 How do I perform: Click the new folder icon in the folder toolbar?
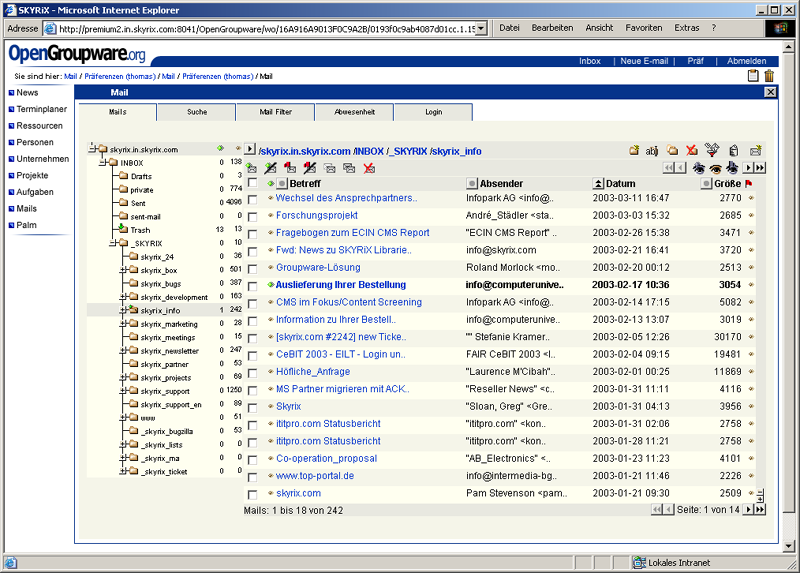click(x=634, y=151)
